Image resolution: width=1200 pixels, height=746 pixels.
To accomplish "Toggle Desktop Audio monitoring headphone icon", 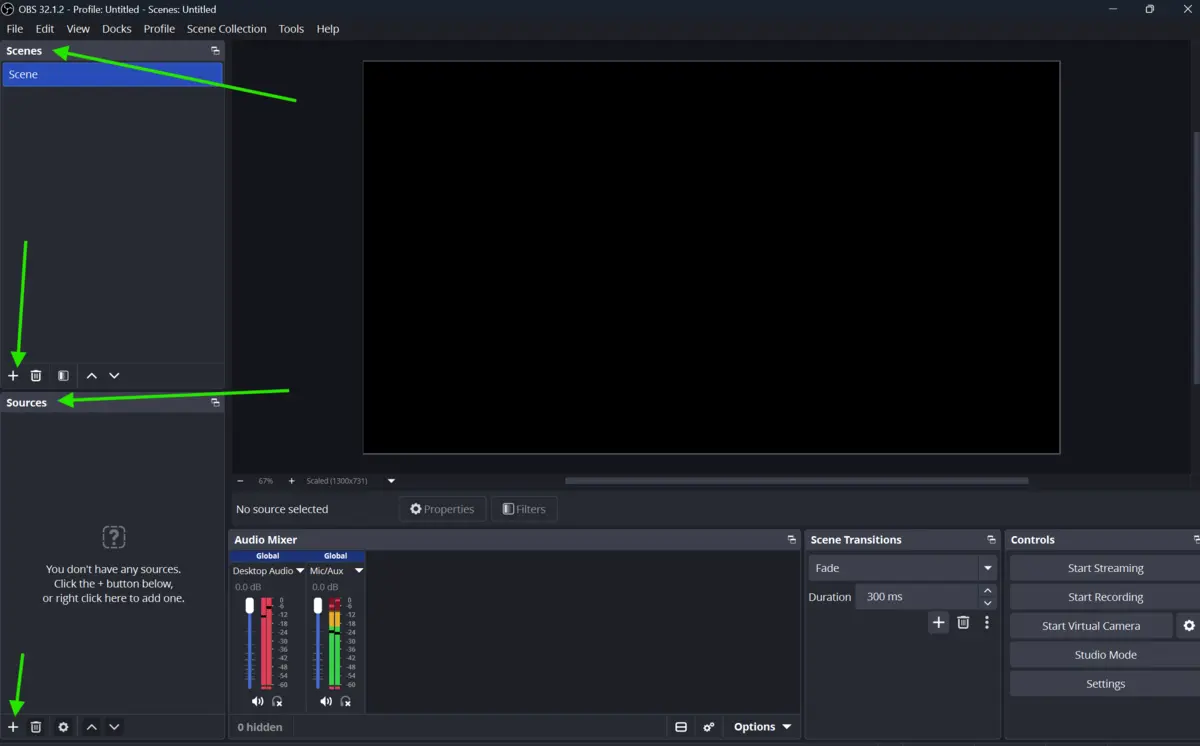I will click(x=277, y=702).
